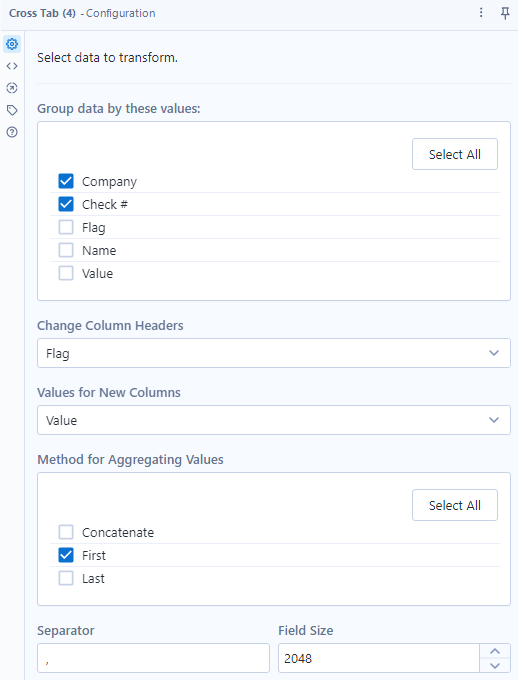This screenshot has height=680, width=518.
Task: Check the Flag group field
Action: tap(66, 227)
